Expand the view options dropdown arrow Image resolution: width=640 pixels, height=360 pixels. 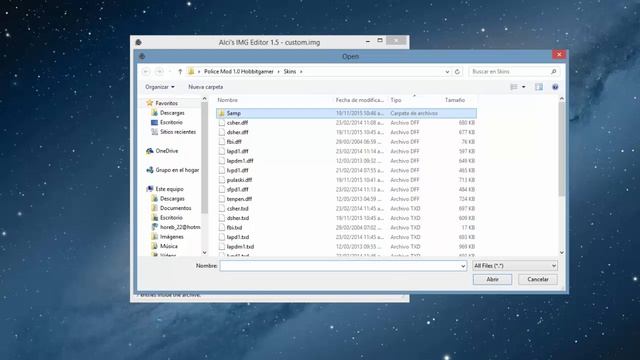click(x=524, y=87)
